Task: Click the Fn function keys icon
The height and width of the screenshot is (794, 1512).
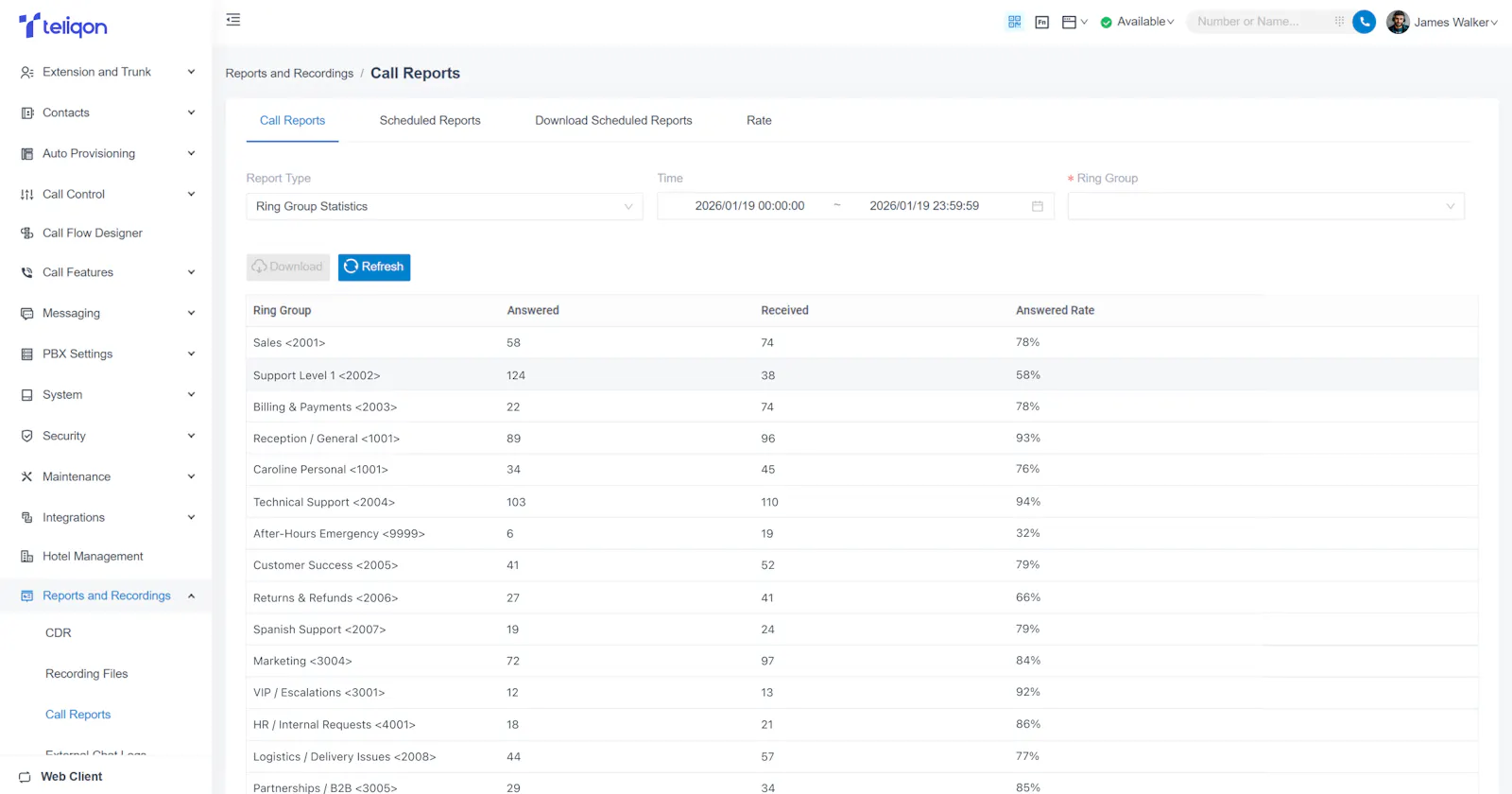Action: click(1041, 22)
